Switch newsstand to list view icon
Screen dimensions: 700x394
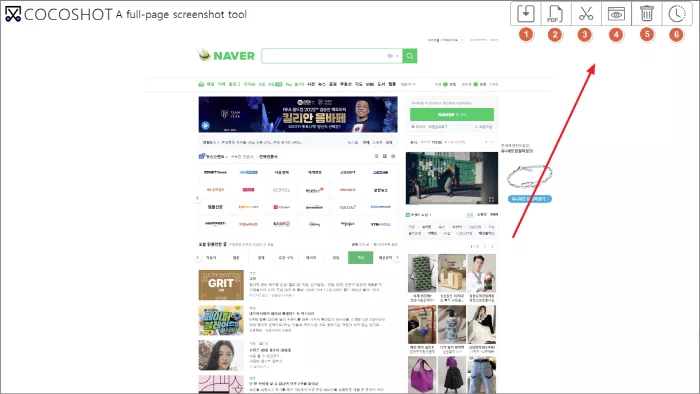pyautogui.click(x=376, y=156)
